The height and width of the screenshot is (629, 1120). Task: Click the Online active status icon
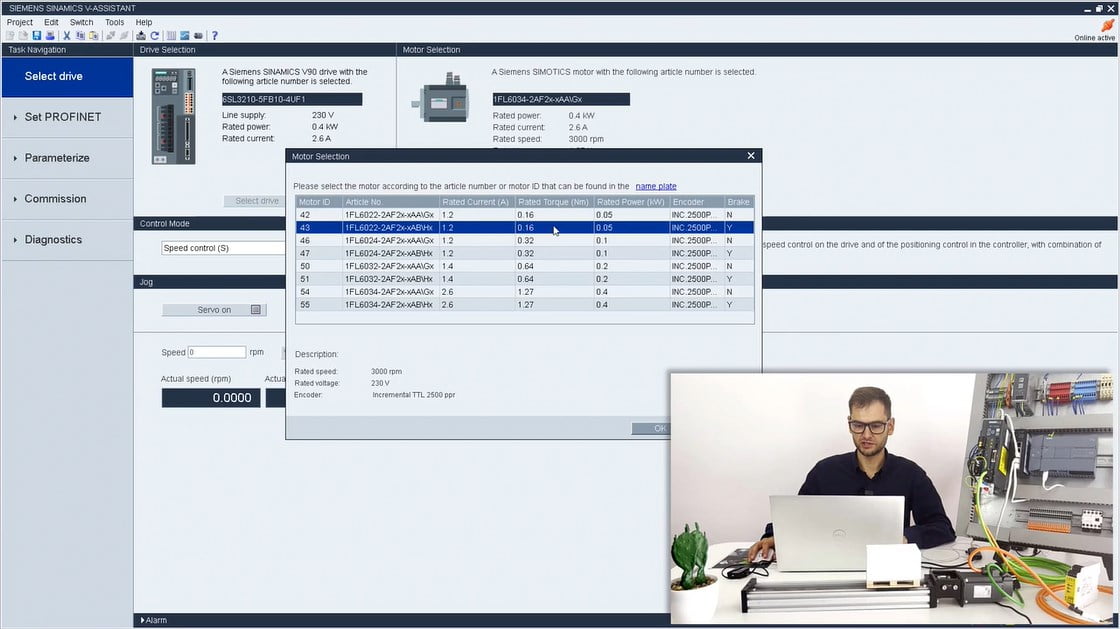coord(1107,26)
